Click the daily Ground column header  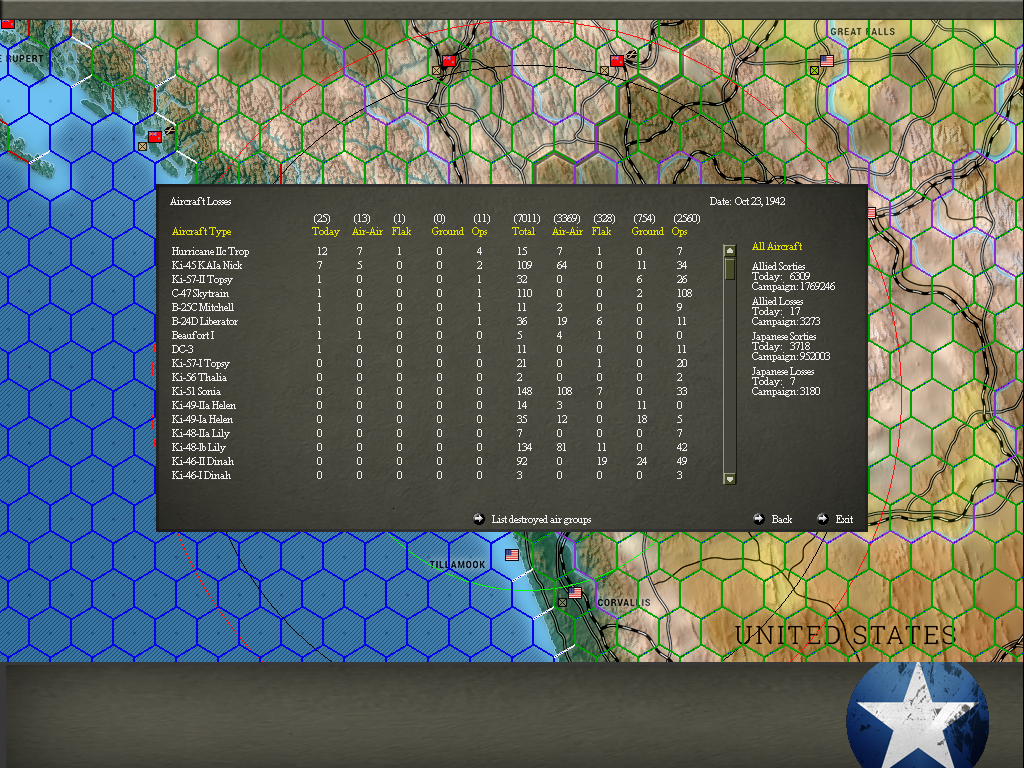(447, 231)
